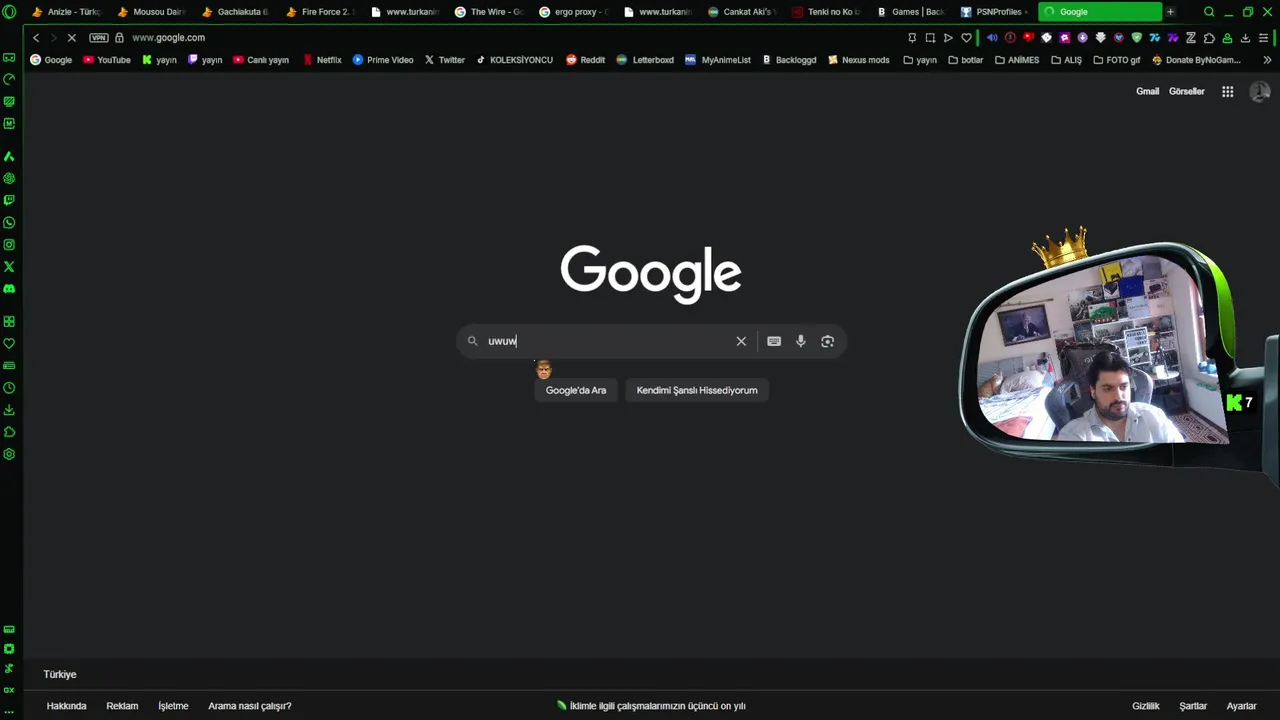Open the sidebar history clock icon
Viewport: 1280px width, 720px height.
click(x=9, y=388)
